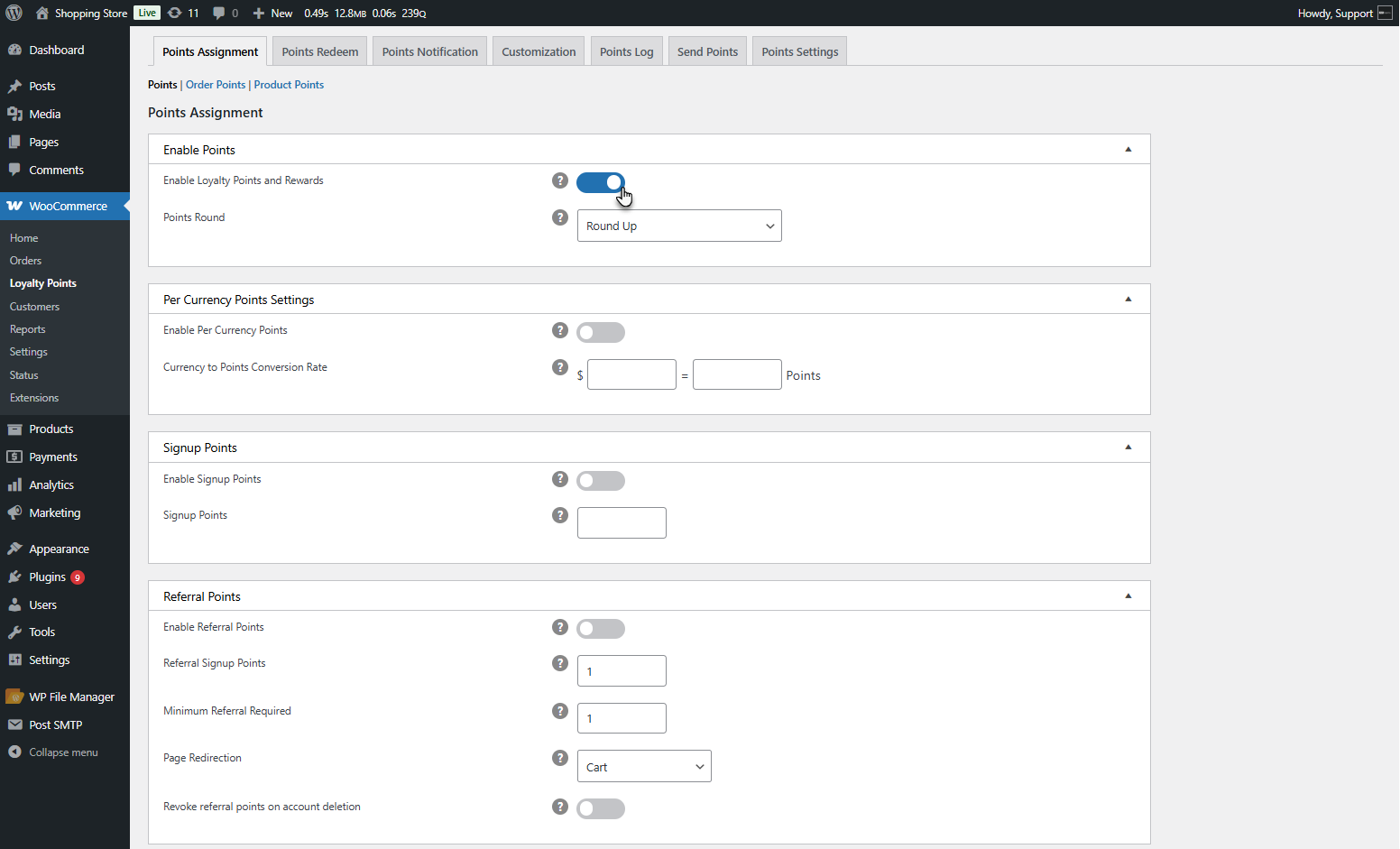Click the help icon next to Page Redirection
Screen dimensions: 1400x849
(x=560, y=758)
